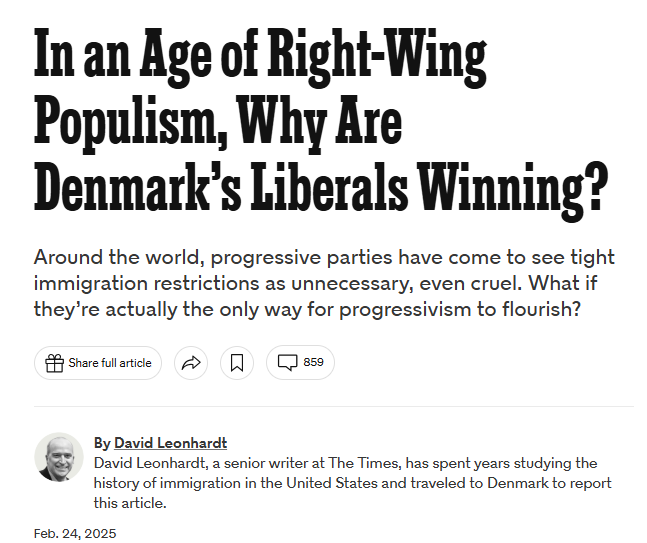The height and width of the screenshot is (543, 647).
Task: Click the headline line "In an Age of Right-Wing"
Action: pyautogui.click(x=260, y=61)
